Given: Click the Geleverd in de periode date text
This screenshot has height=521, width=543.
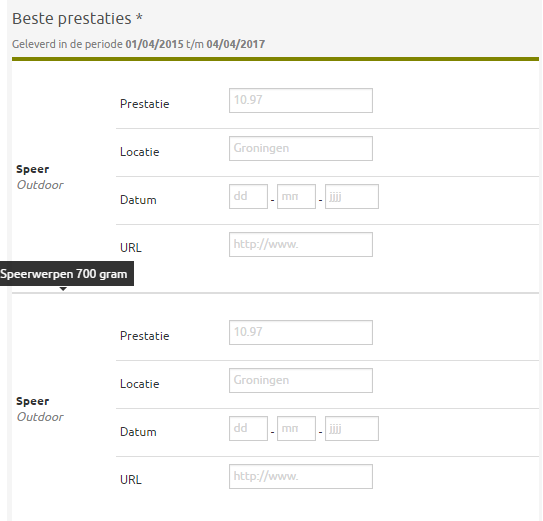Looking at the screenshot, I should point(139,44).
